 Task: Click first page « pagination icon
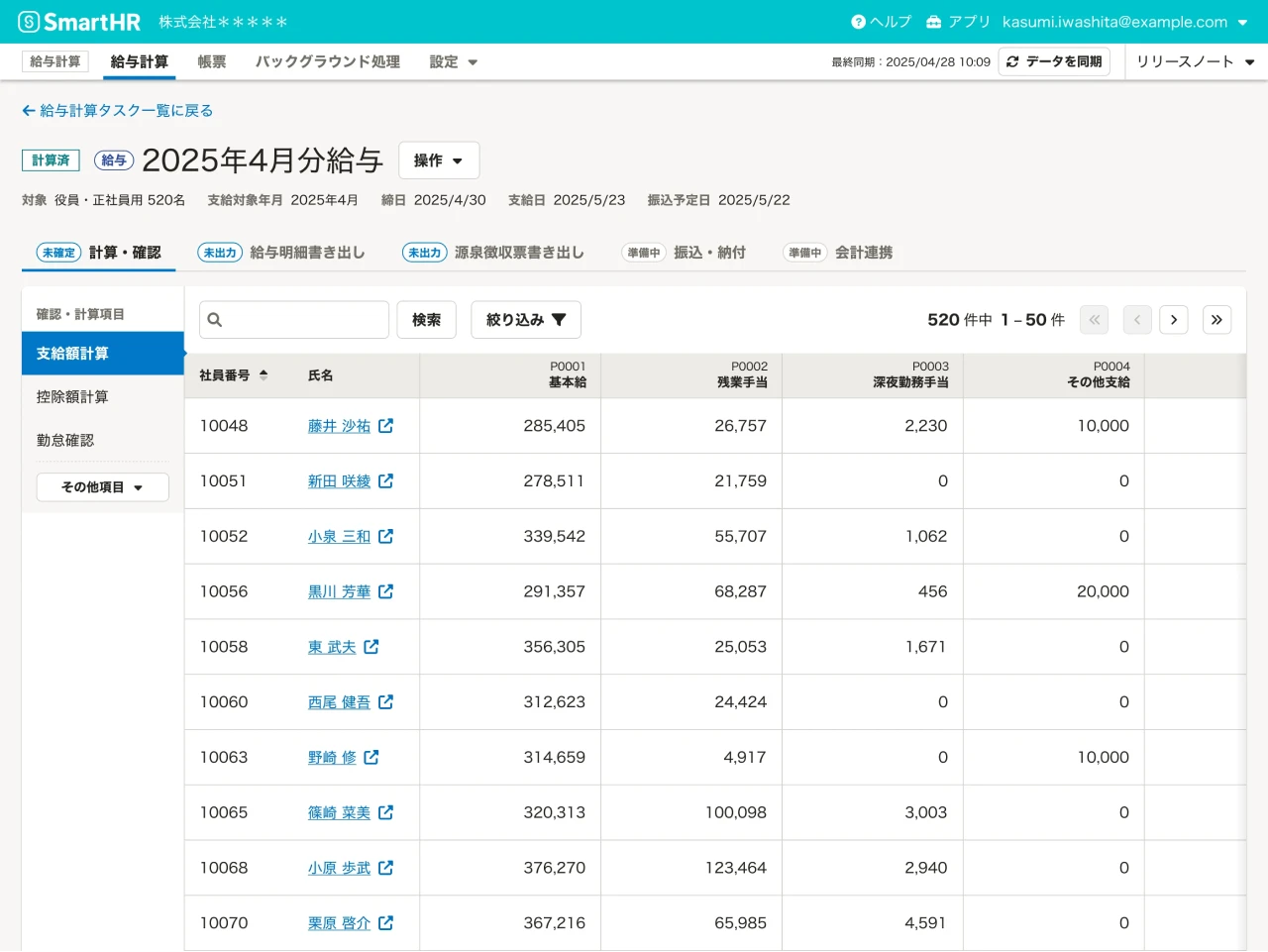coord(1094,319)
